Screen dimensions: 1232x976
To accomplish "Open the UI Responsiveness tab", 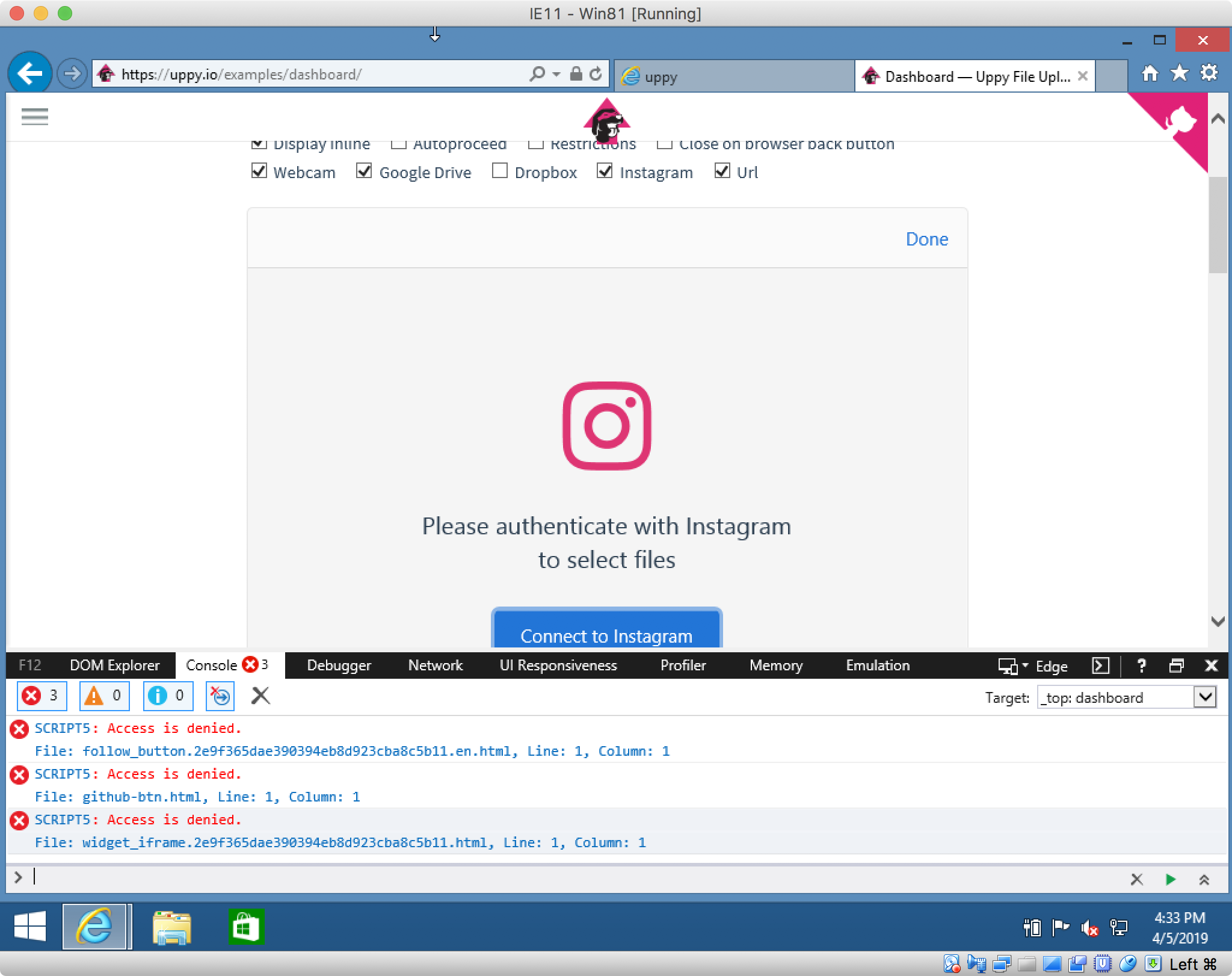I will pyautogui.click(x=558, y=666).
